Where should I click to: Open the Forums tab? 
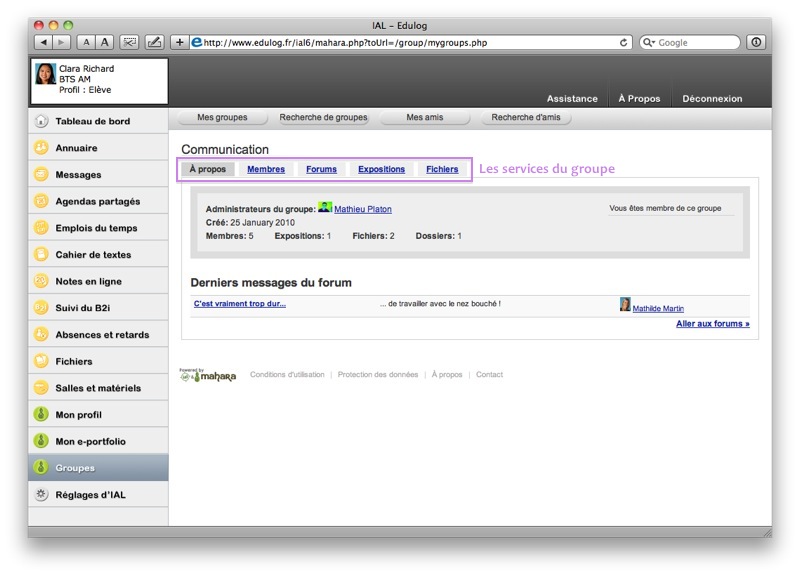pos(321,170)
